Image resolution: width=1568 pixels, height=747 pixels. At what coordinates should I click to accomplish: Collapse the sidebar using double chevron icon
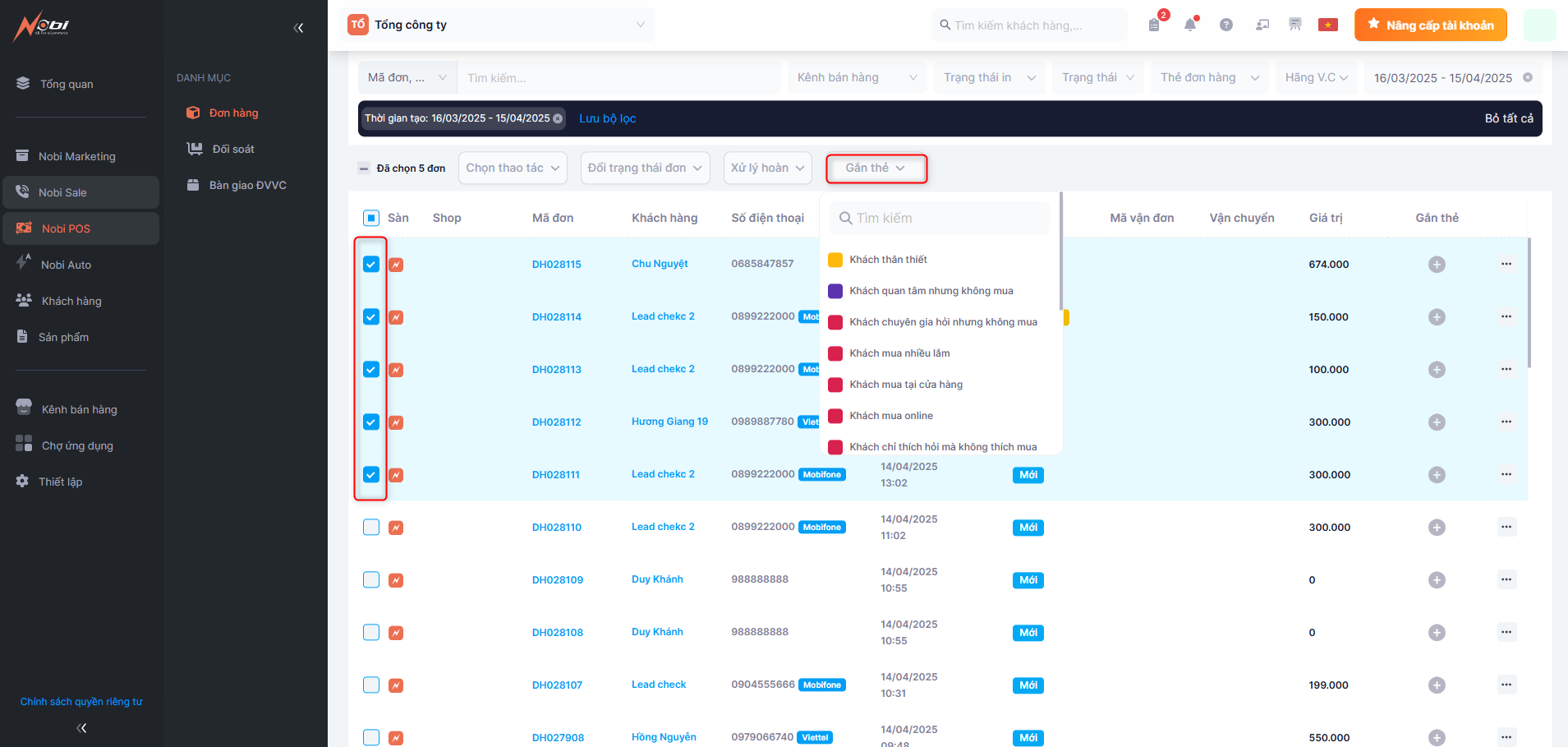coord(298,28)
